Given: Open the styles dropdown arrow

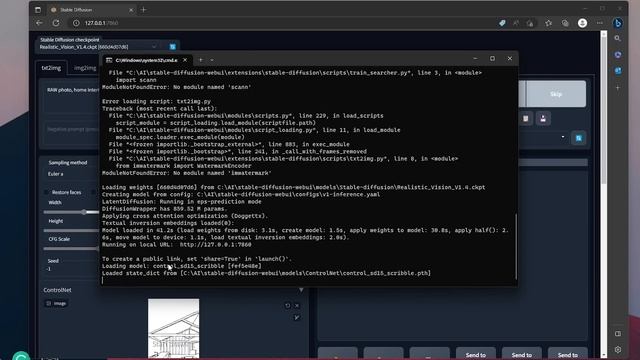Looking at the screenshot, I should tap(563, 137).
